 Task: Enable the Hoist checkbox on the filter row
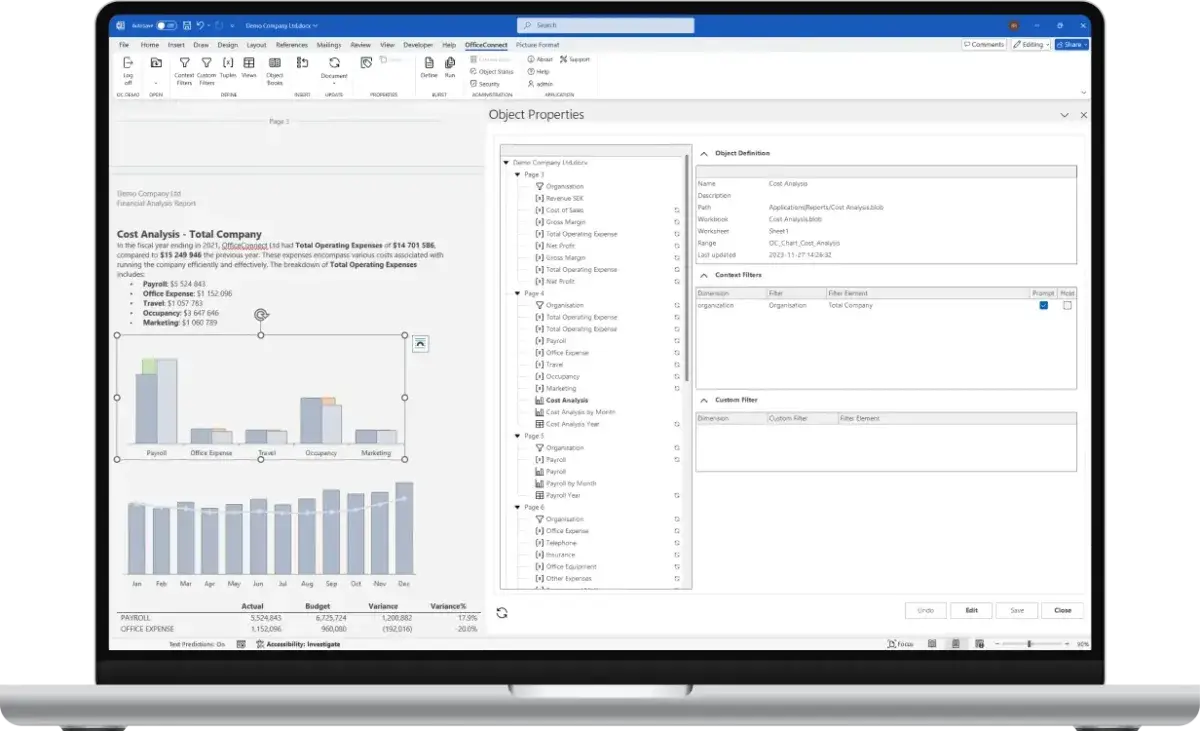point(1068,305)
